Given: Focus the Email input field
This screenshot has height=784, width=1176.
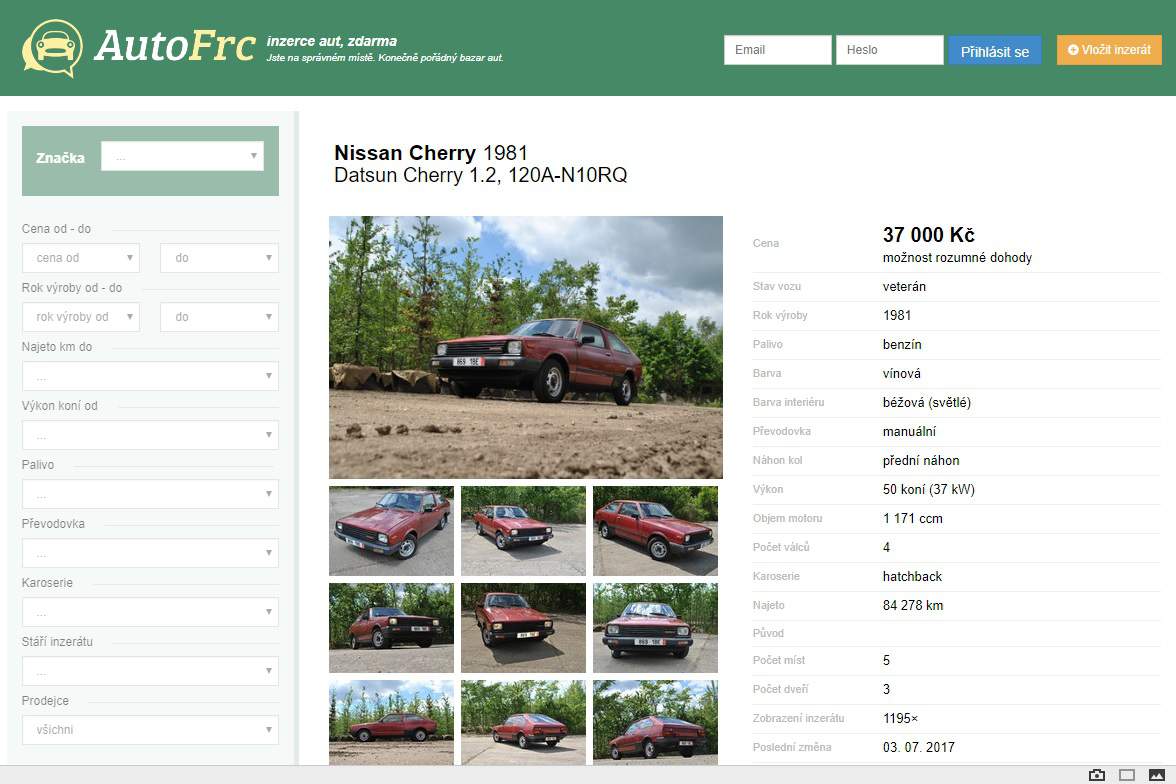Looking at the screenshot, I should (x=778, y=50).
